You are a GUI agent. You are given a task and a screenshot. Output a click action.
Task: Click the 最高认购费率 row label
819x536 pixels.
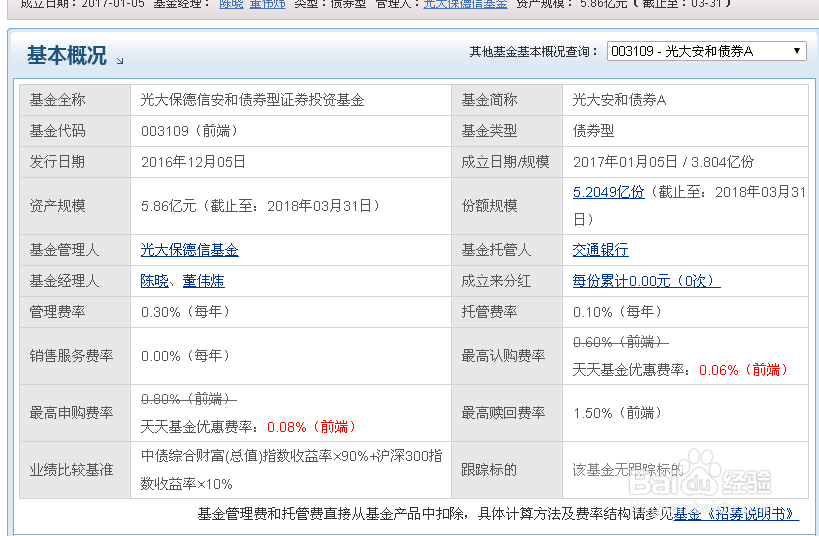click(504, 356)
